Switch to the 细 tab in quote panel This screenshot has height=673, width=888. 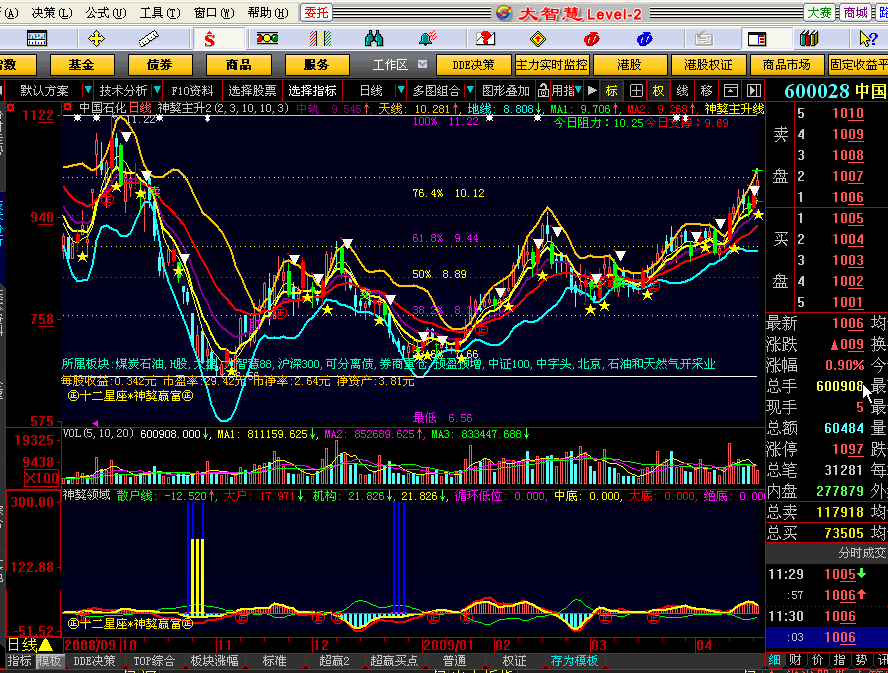(x=775, y=660)
